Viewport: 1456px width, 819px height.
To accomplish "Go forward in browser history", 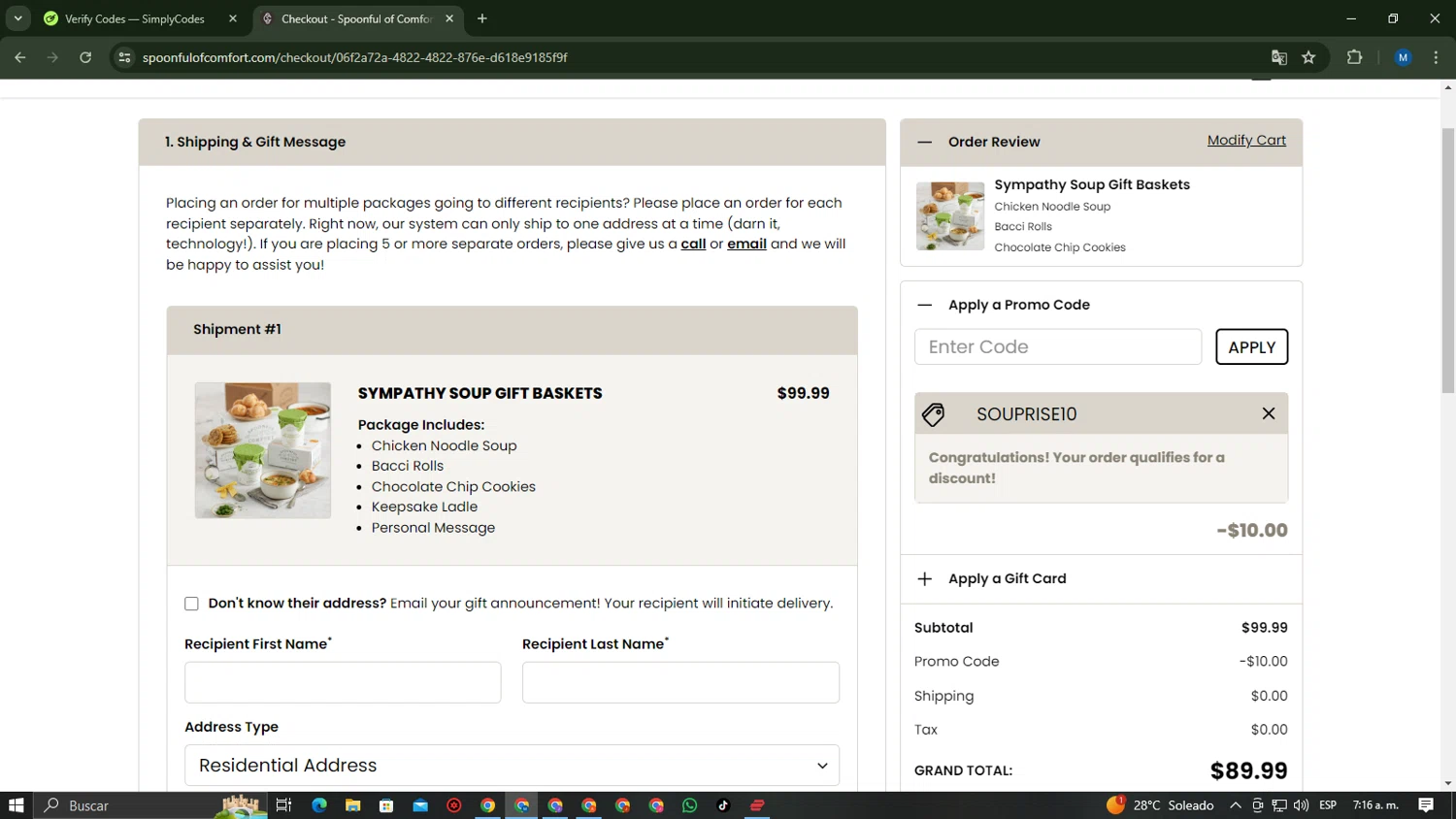I will pyautogui.click(x=52, y=57).
